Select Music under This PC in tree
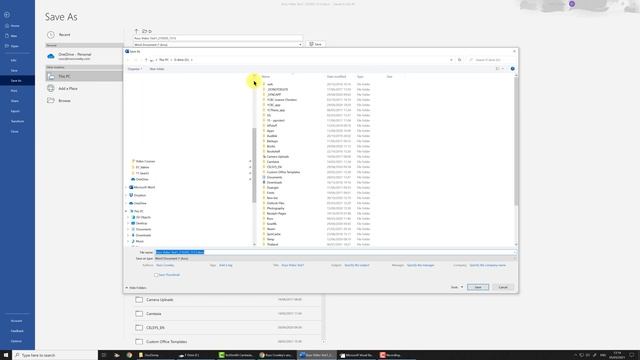This screenshot has height=360, width=640. (140, 241)
